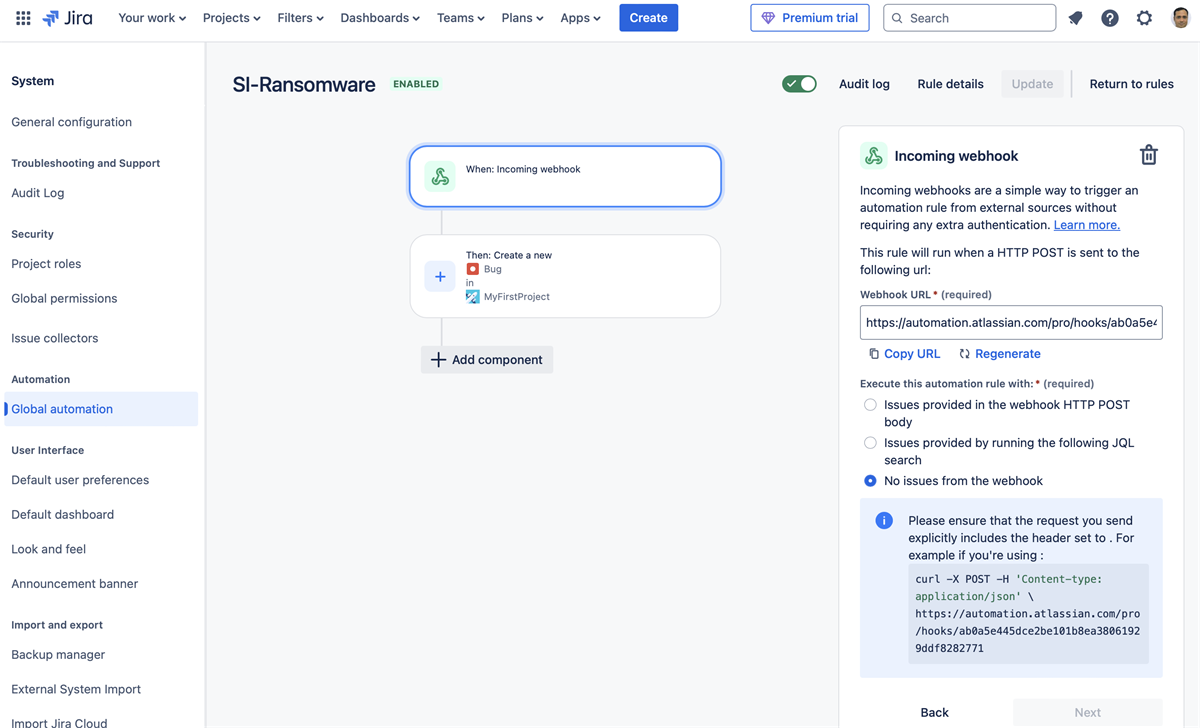Click the blue Create button
Viewport: 1200px width, 728px height.
click(648, 18)
